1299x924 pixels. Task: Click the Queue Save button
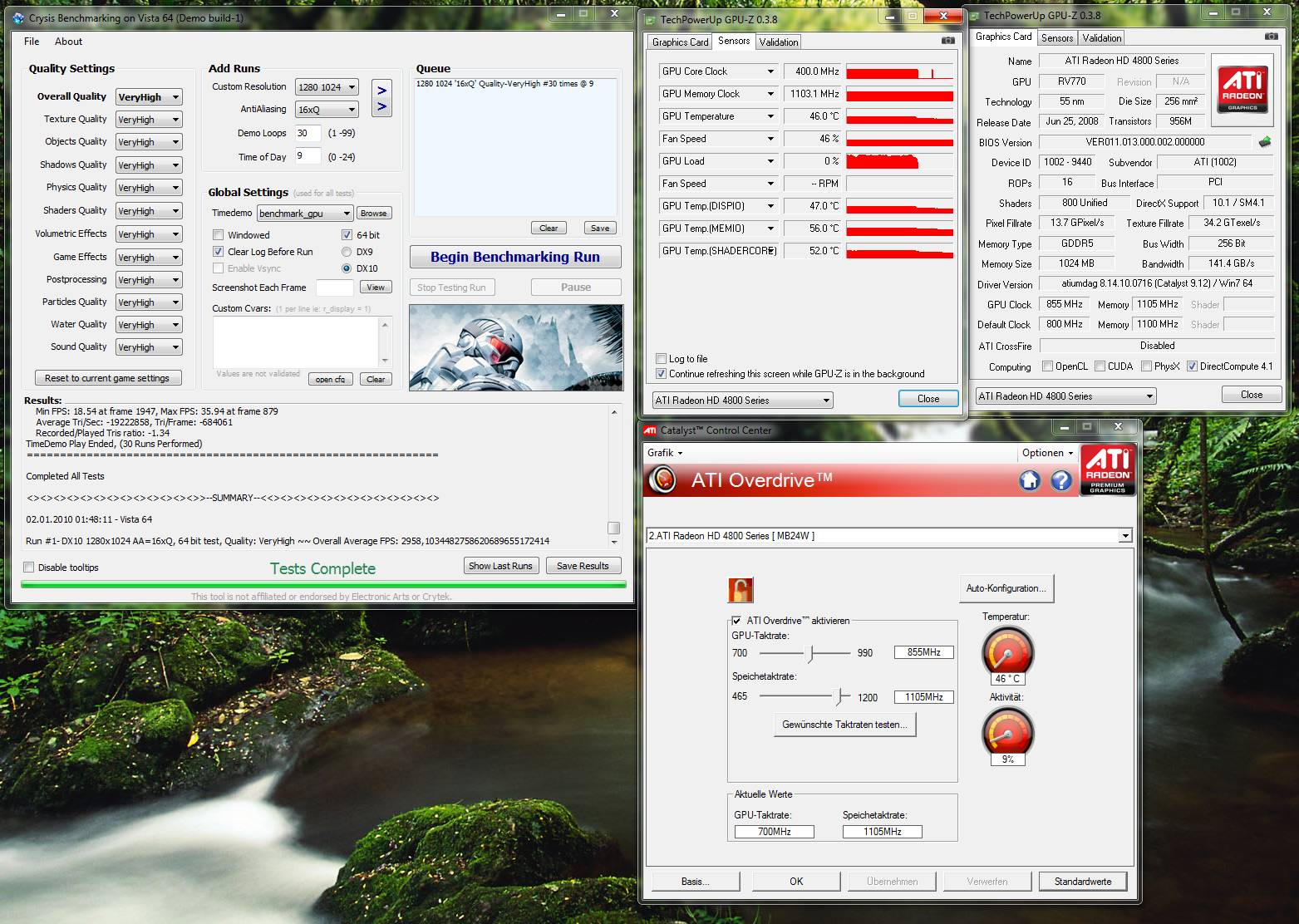[600, 228]
